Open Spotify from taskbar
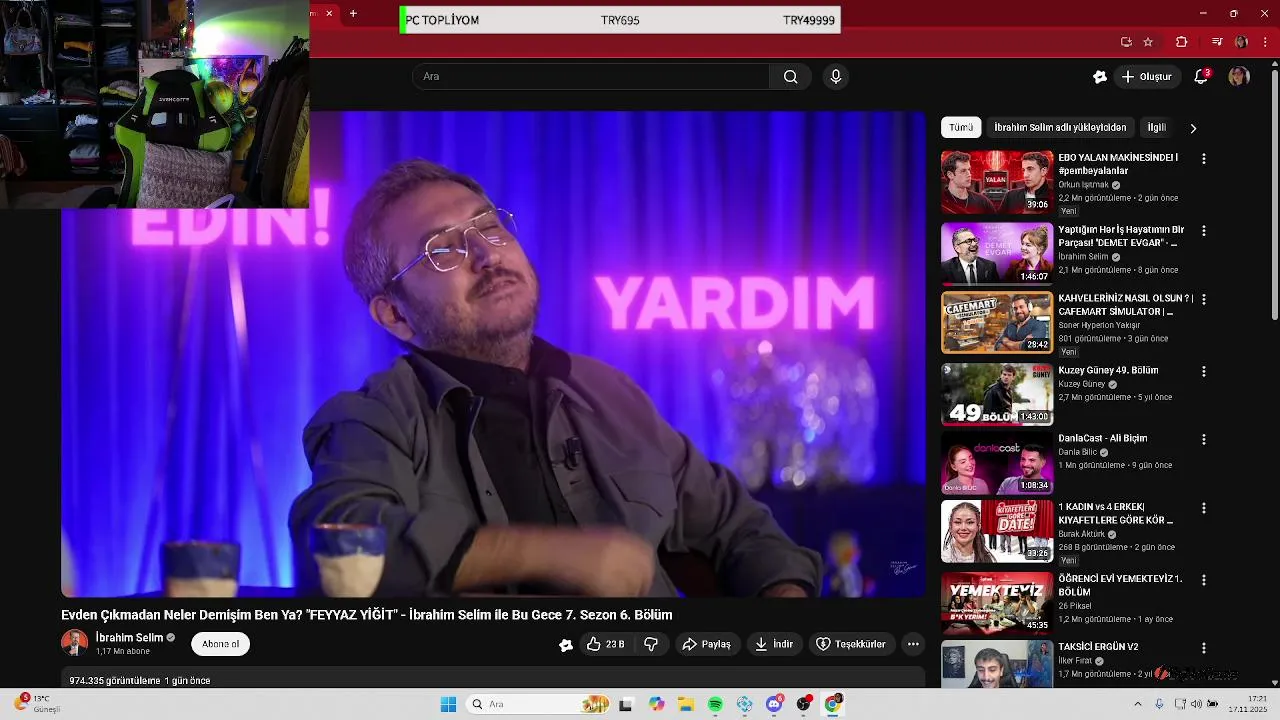 [715, 705]
